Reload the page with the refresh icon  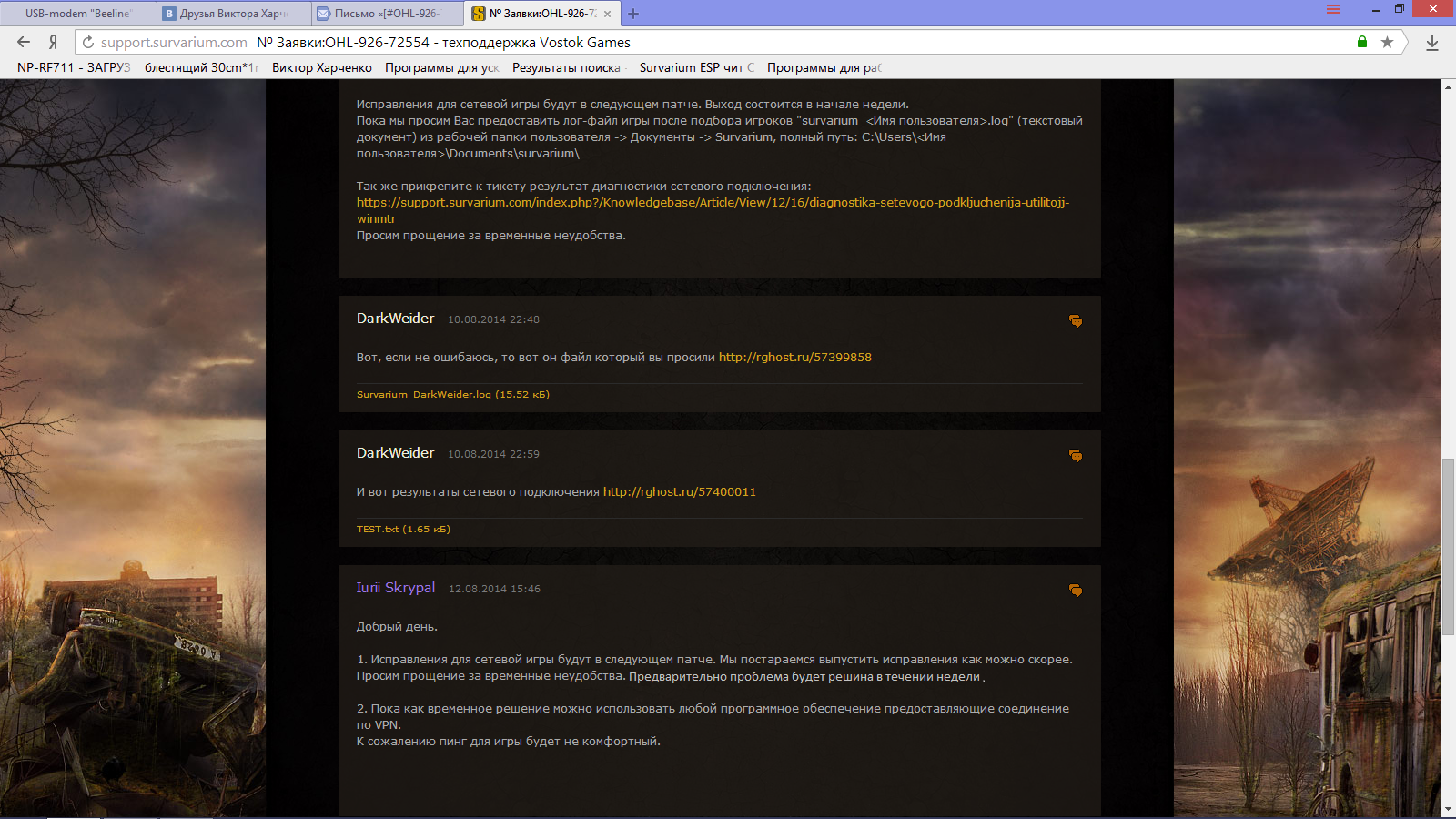tap(88, 42)
